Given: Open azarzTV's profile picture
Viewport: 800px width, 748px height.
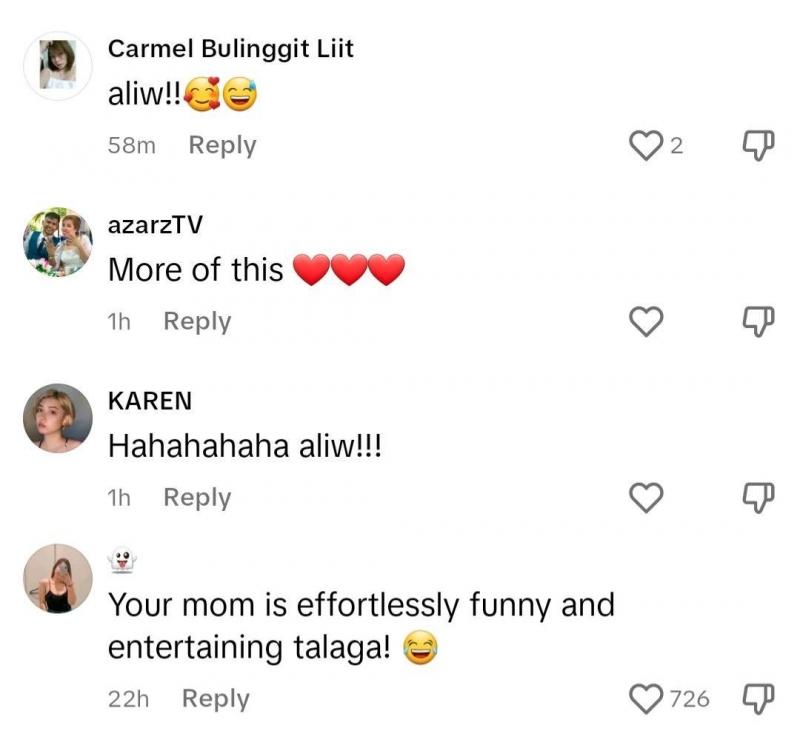Looking at the screenshot, I should (x=58, y=242).
